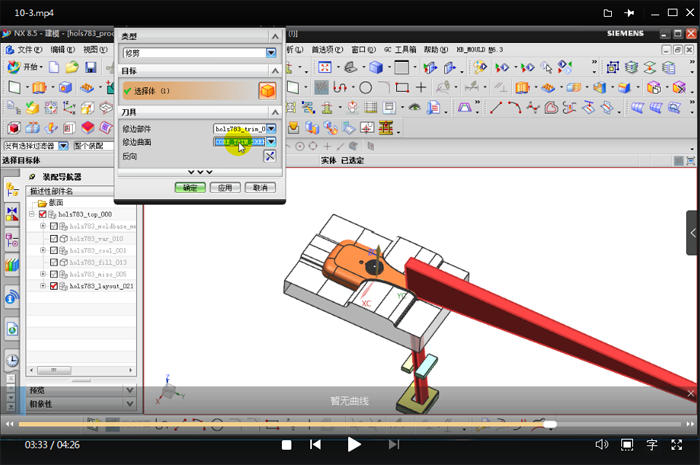Expand the hols783_misc_005 tree node
700x465 pixels.
coord(42,274)
